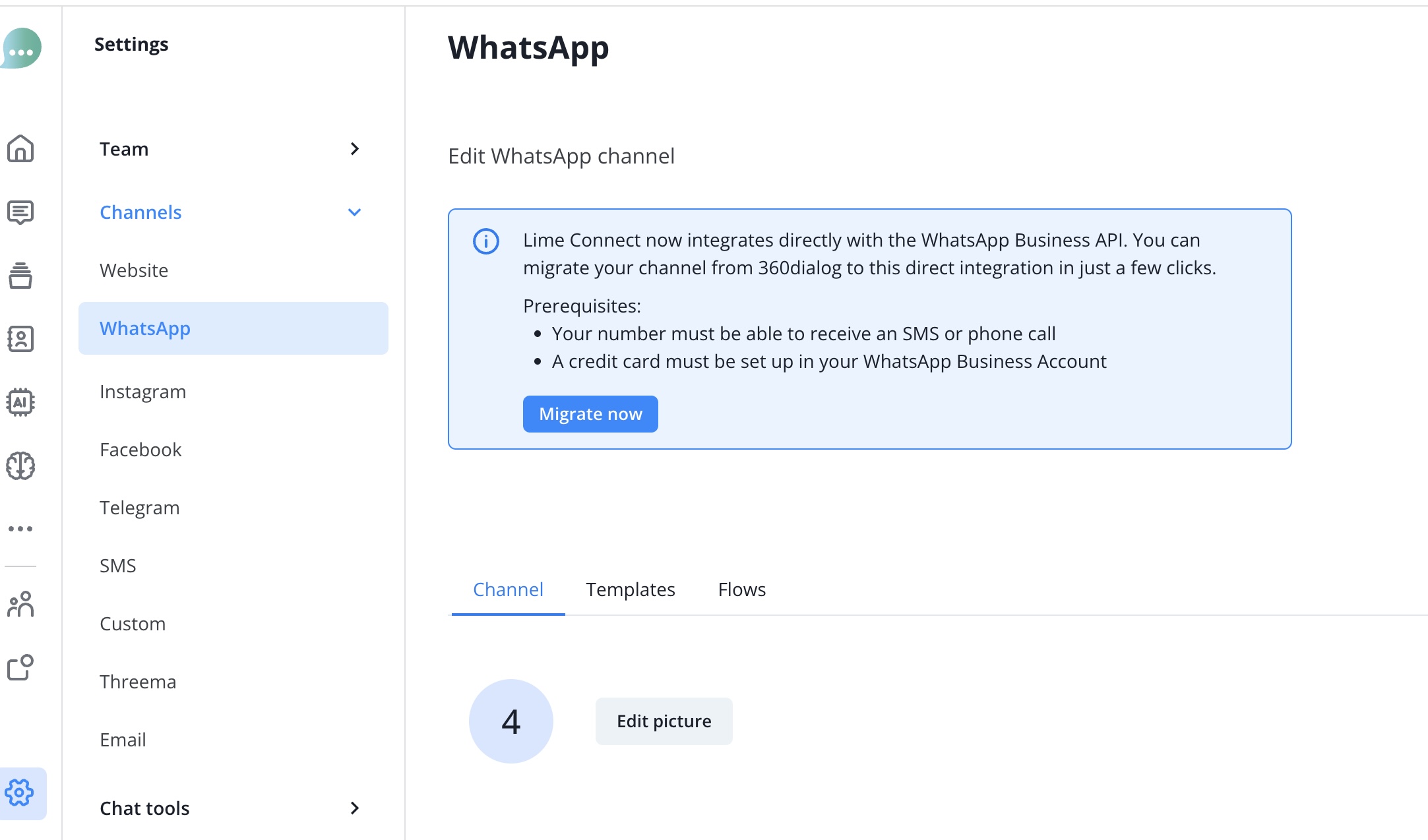Click the settings gear icon
Viewport: 1428px width, 840px height.
click(x=20, y=793)
